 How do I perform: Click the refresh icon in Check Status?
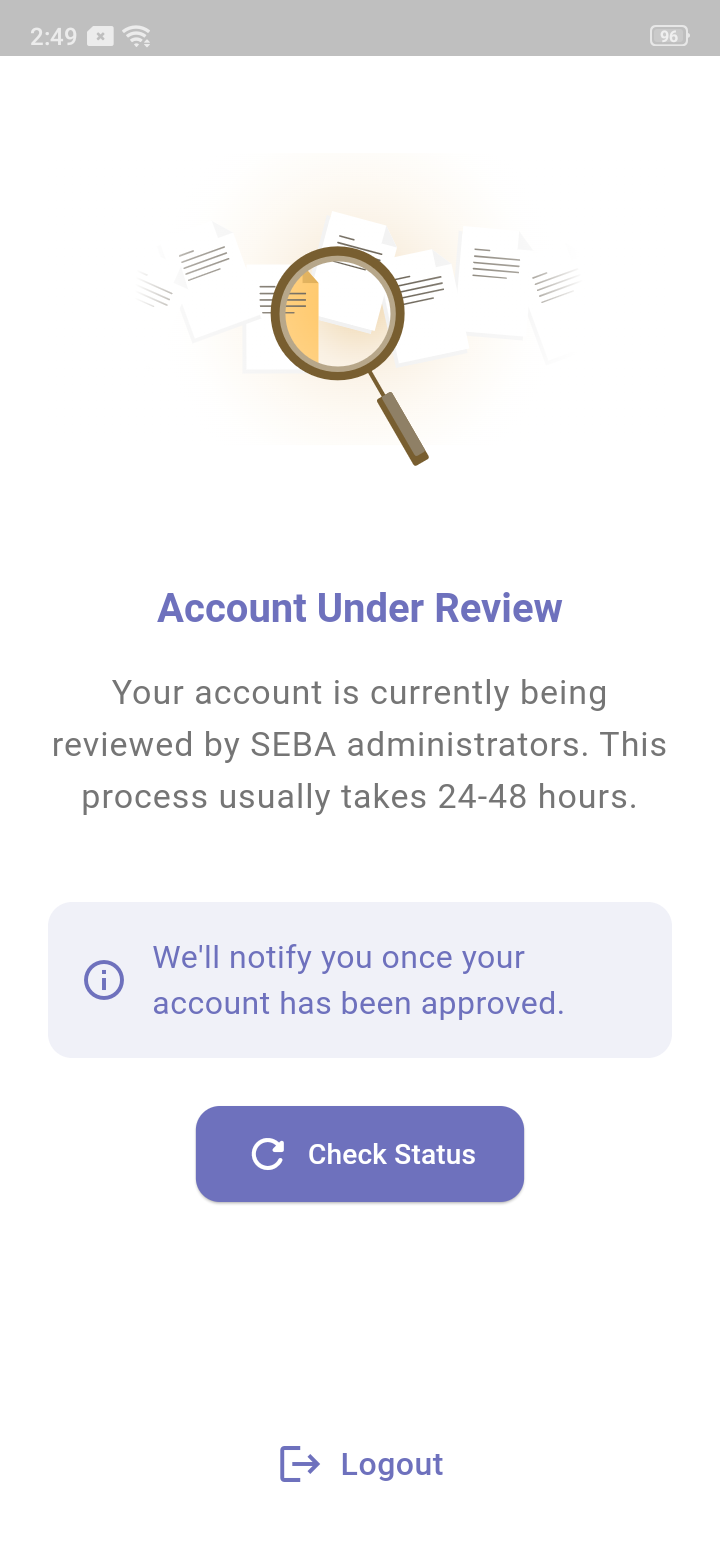(x=268, y=1154)
